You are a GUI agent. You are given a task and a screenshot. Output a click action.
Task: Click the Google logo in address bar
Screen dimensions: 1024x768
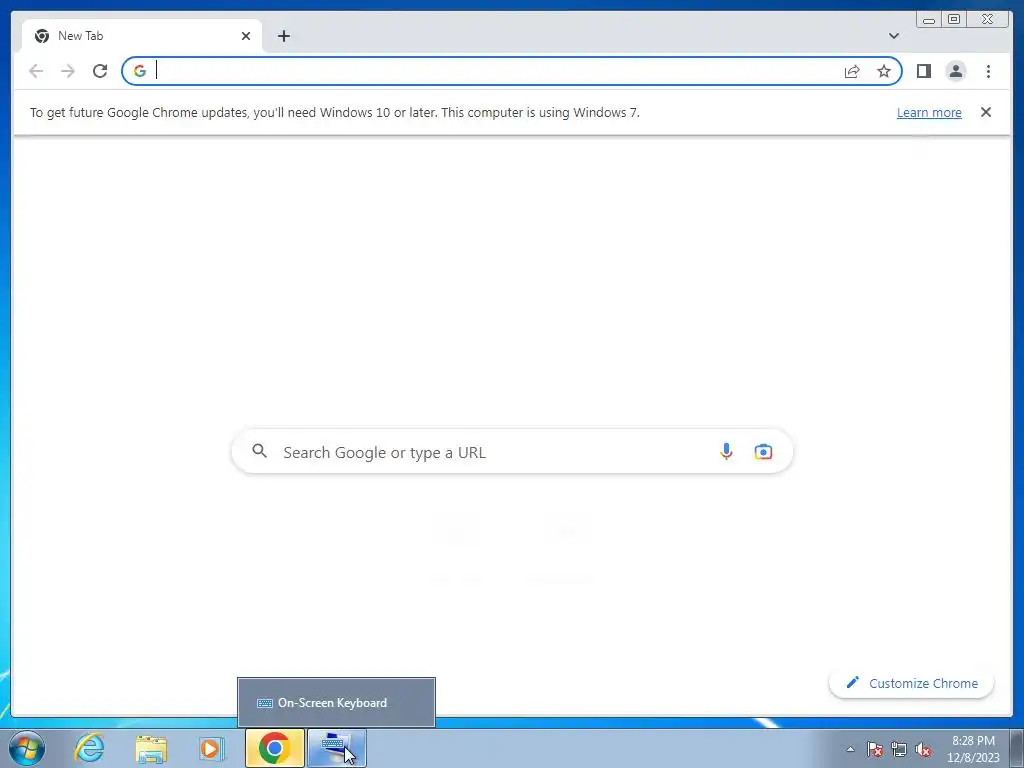[140, 71]
